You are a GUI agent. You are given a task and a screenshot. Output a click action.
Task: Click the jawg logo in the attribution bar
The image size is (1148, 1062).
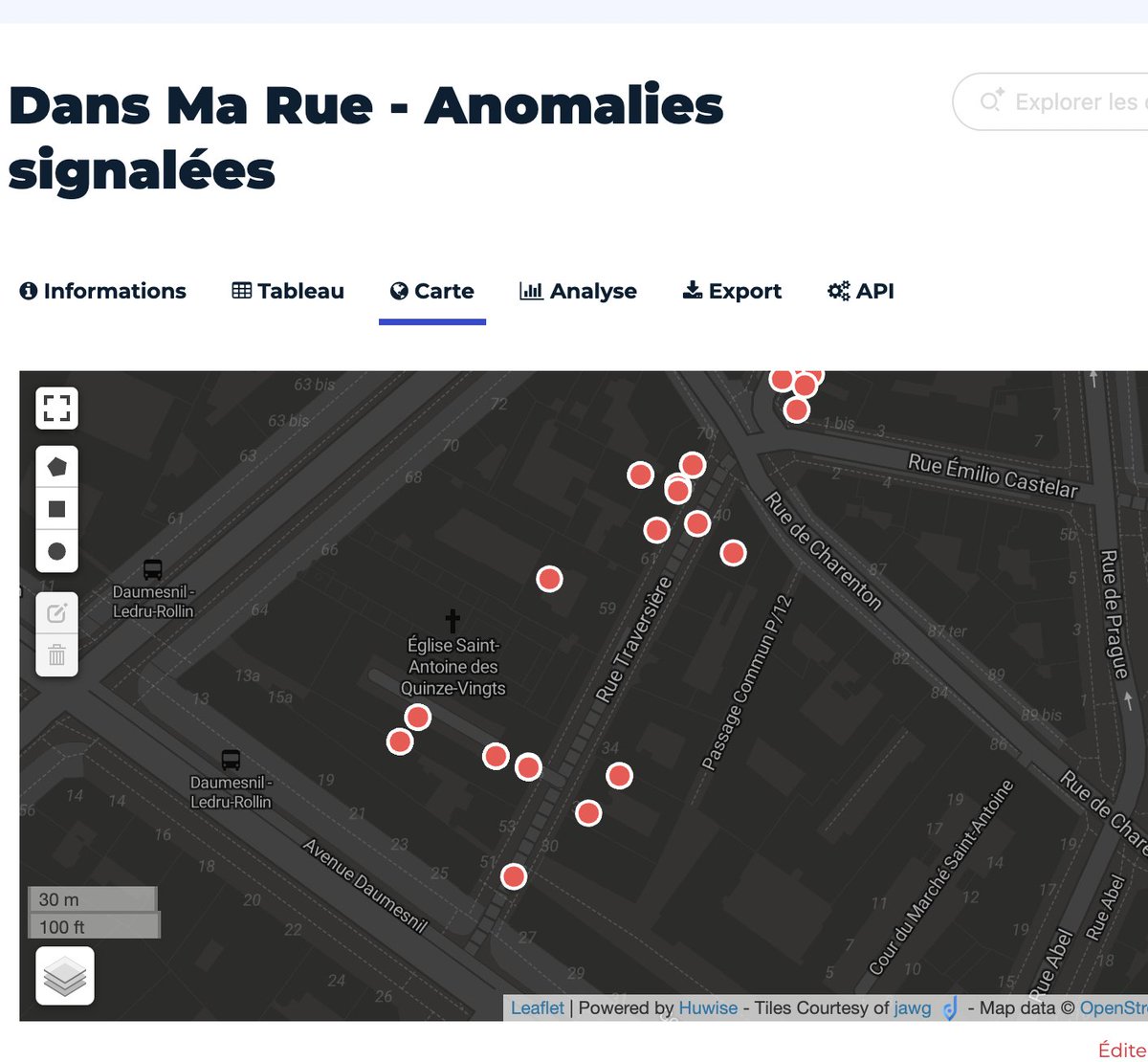point(949,1007)
